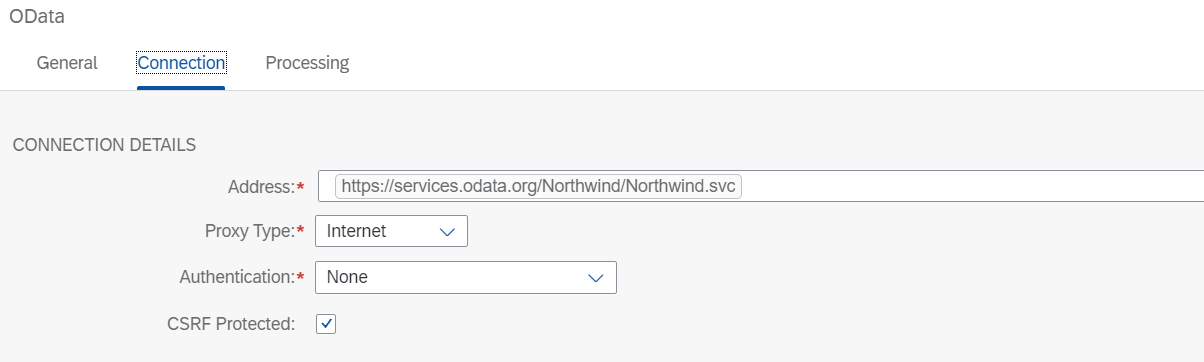Click the None value in Authentication
The height and width of the screenshot is (362, 1204).
pyautogui.click(x=347, y=277)
